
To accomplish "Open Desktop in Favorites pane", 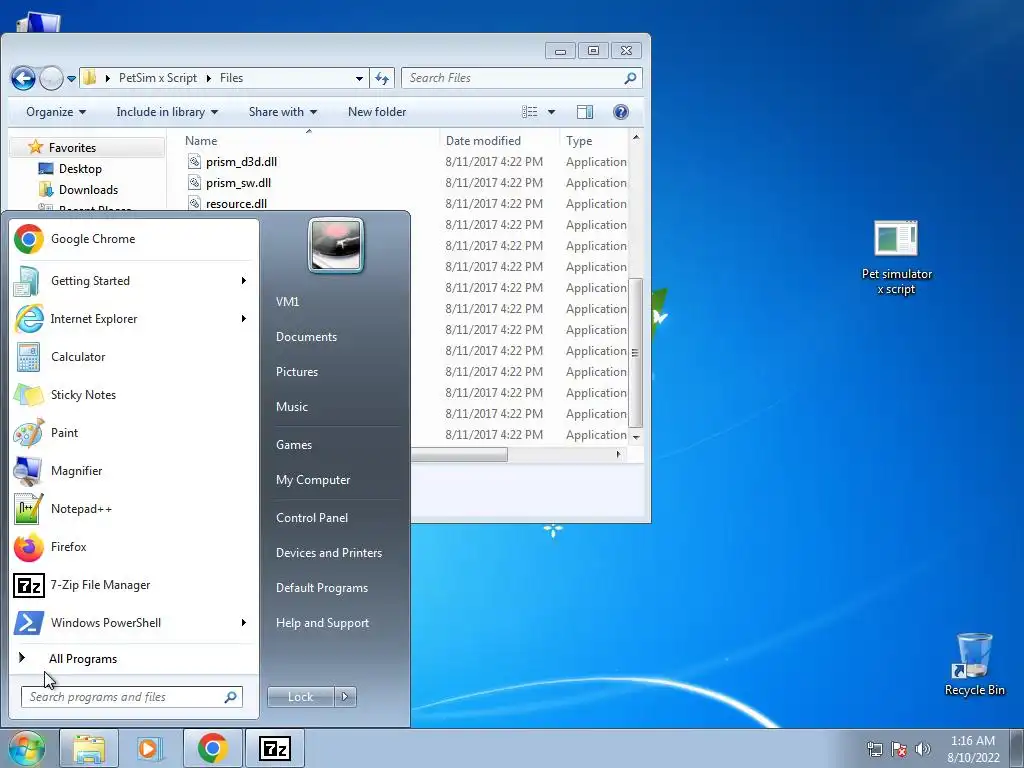I will (x=80, y=168).
